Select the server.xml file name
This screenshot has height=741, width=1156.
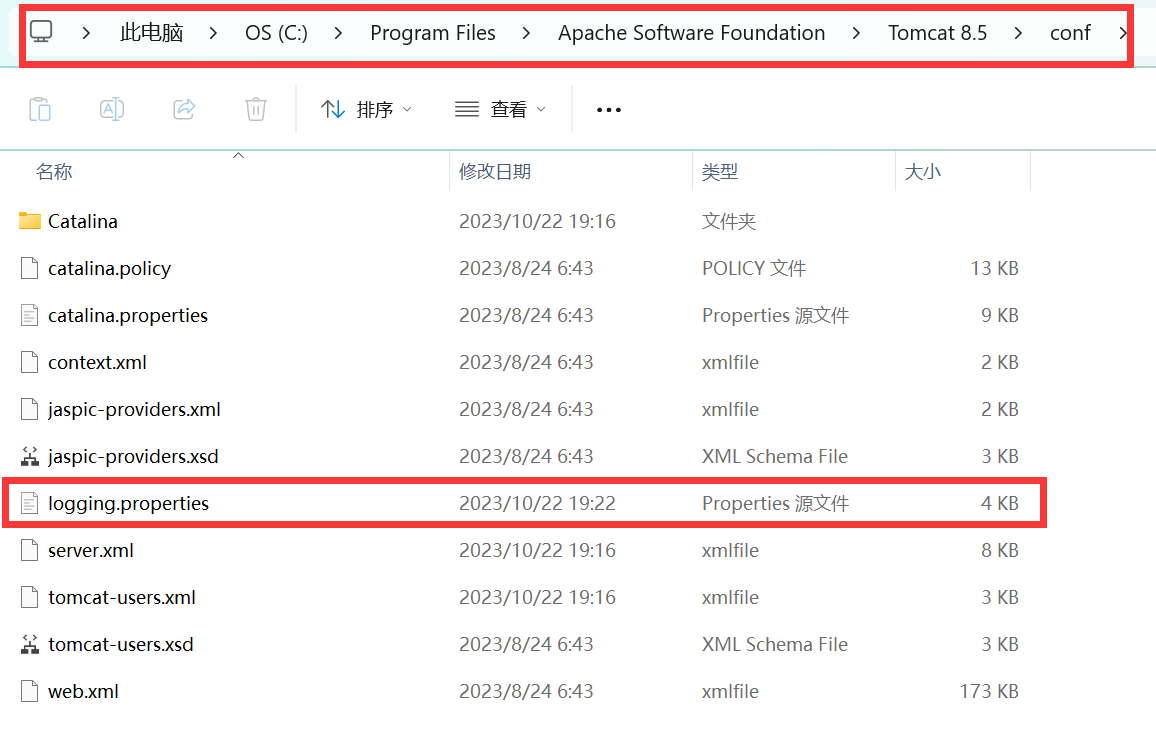coord(91,551)
